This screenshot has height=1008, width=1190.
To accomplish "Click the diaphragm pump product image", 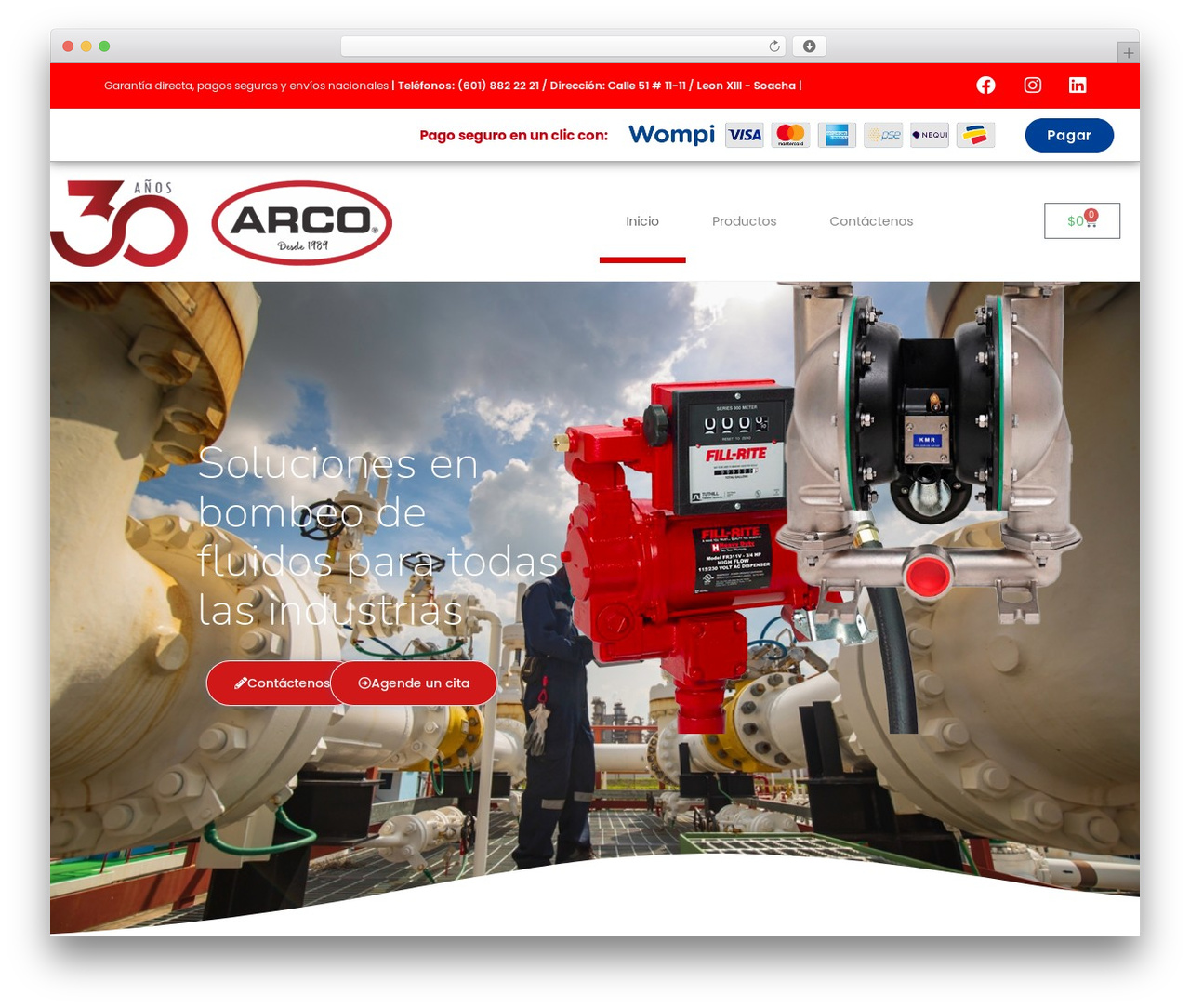I will pyautogui.click(x=928, y=456).
